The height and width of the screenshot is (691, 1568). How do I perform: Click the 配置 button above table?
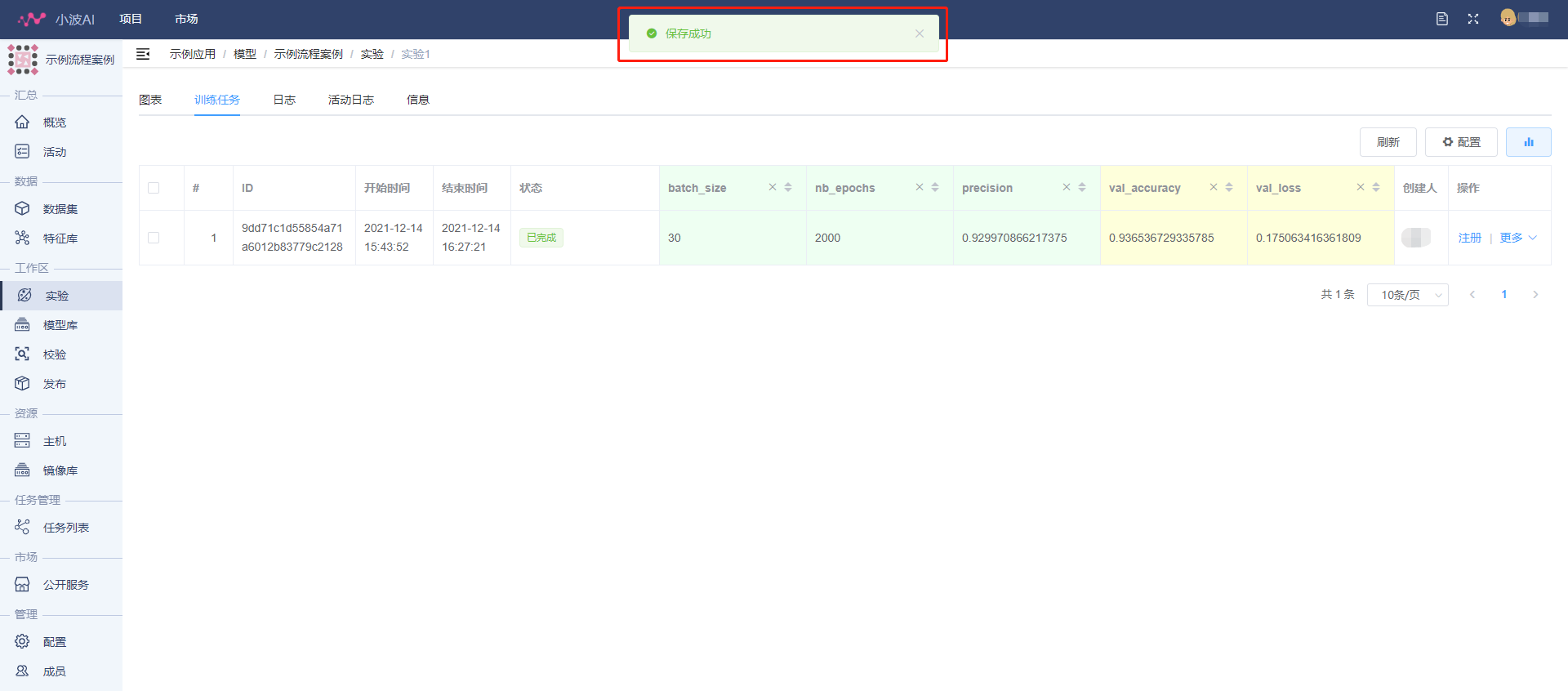1461,142
